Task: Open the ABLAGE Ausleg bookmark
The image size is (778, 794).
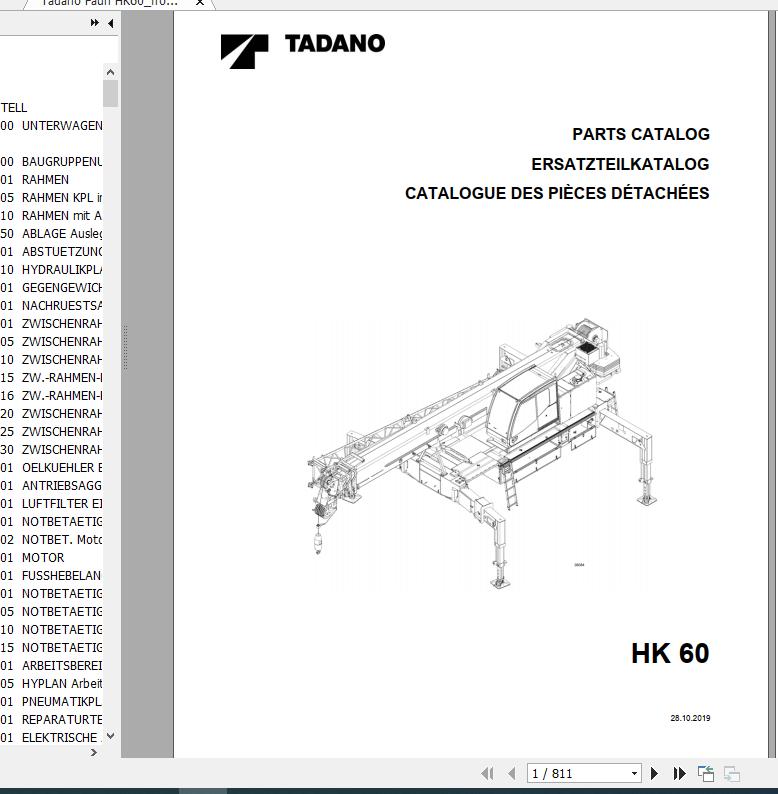Action: pos(51,233)
